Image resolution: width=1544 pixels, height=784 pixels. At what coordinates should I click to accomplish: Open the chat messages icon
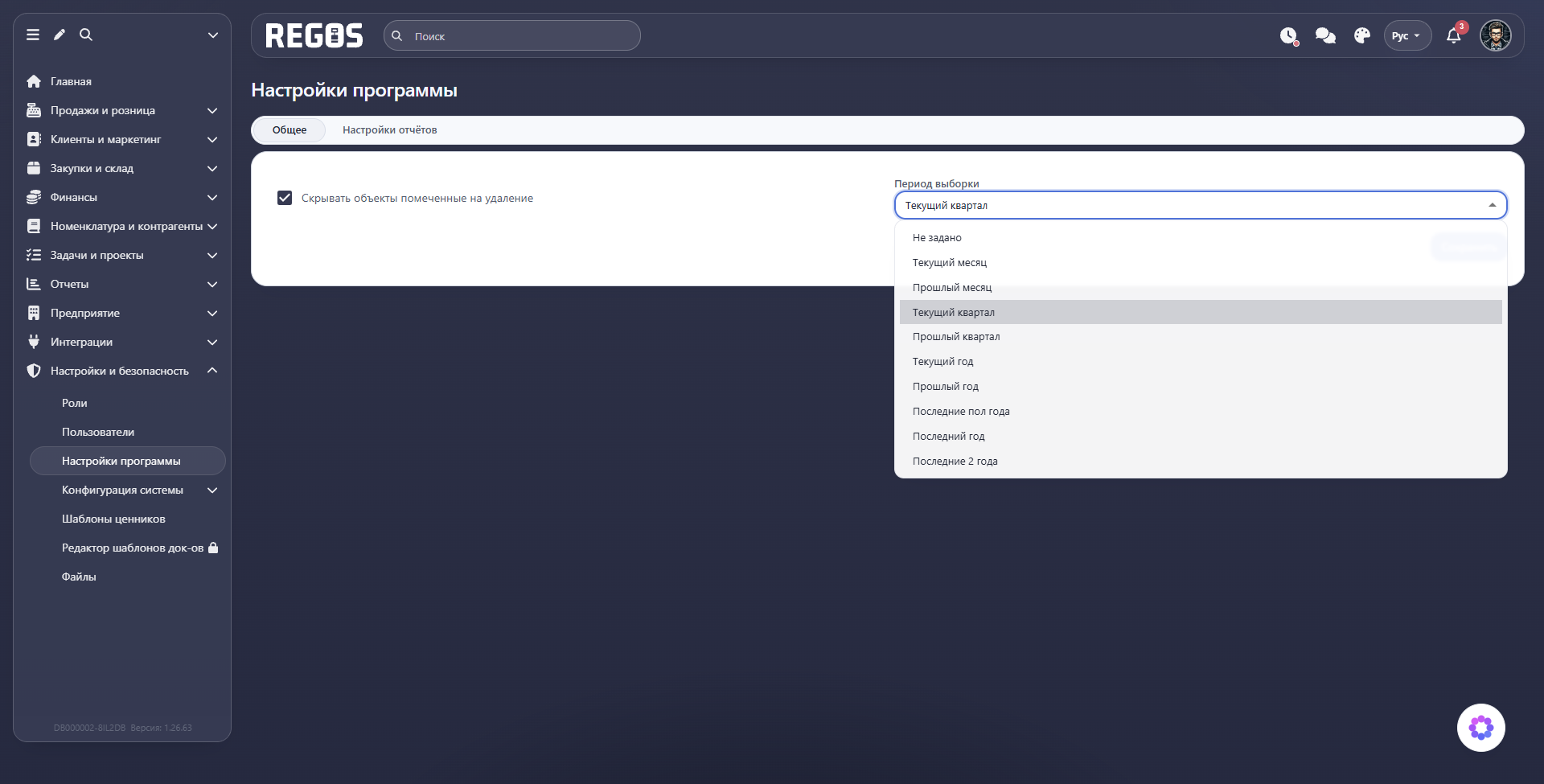1325,36
